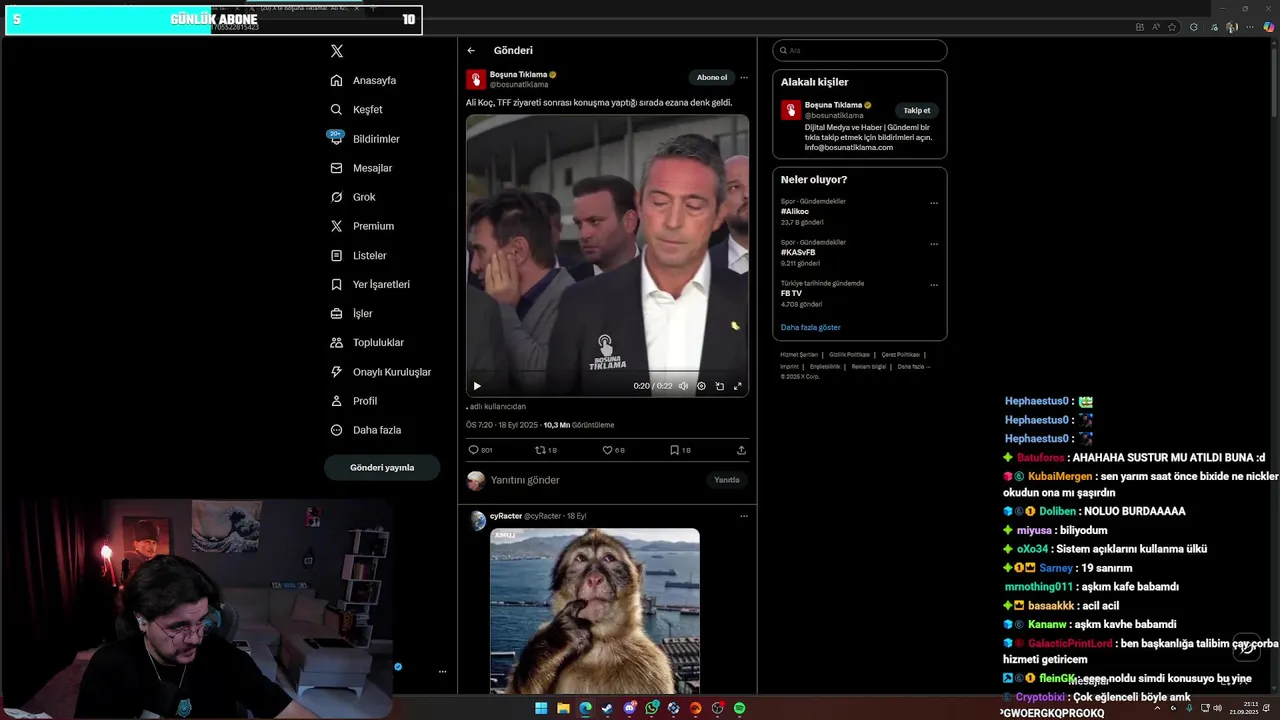Open Yer İşaretleri bookmarks
This screenshot has height=720, width=1280.
tap(370, 284)
